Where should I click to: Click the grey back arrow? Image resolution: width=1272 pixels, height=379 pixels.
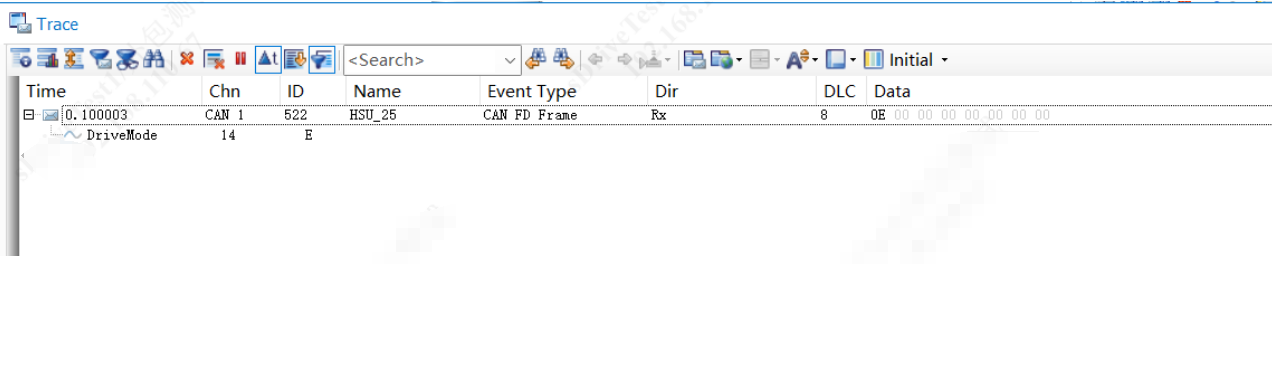tap(595, 60)
